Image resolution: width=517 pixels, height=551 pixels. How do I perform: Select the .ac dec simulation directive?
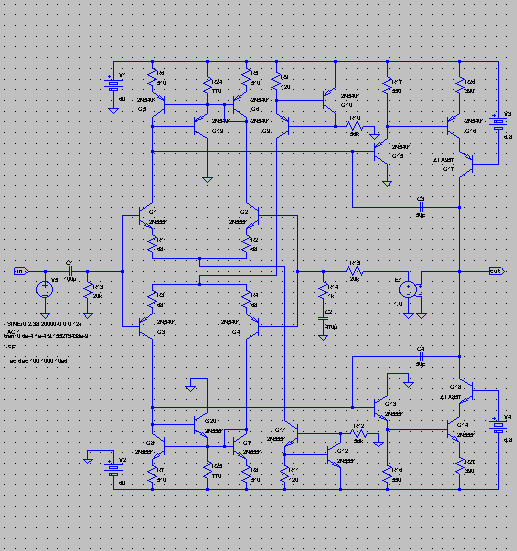click(38, 361)
